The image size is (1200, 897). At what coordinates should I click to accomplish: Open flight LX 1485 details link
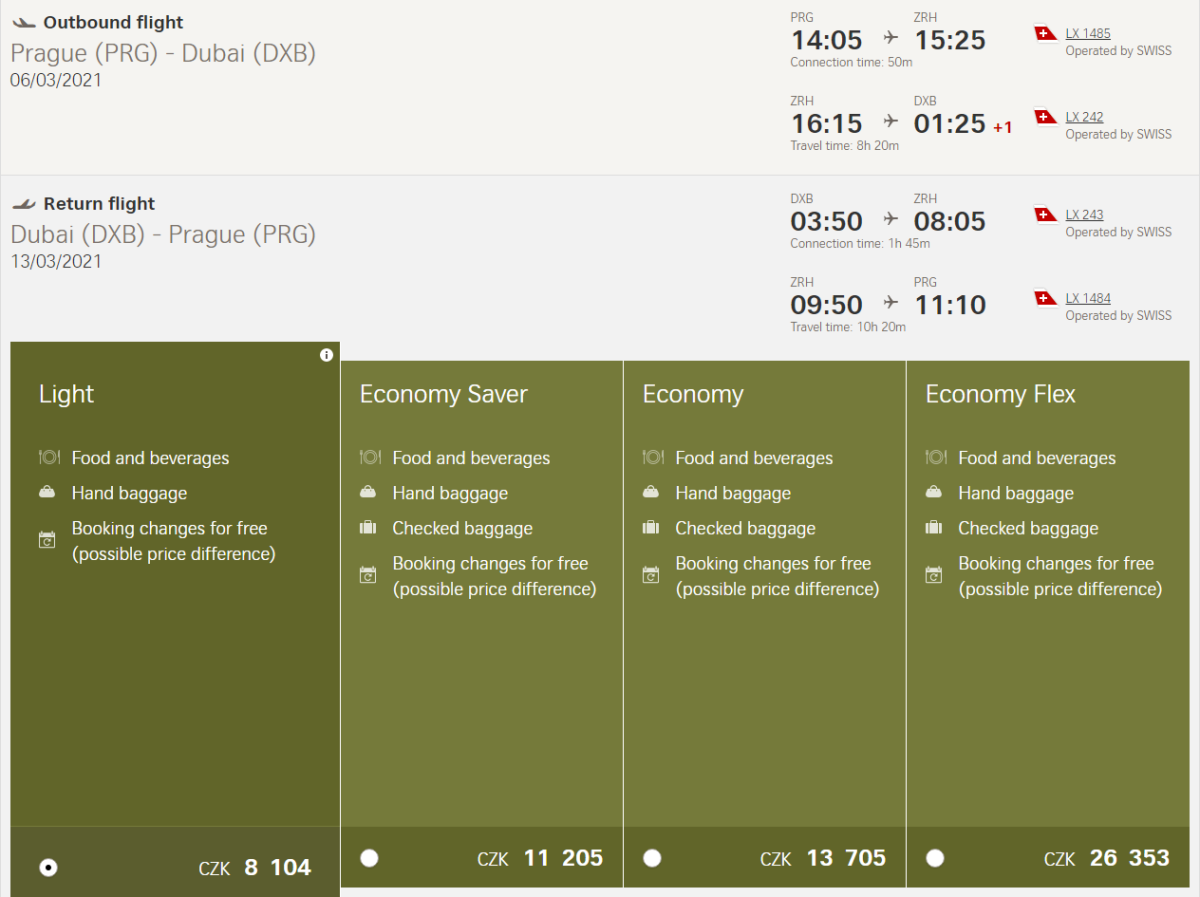coord(1087,33)
